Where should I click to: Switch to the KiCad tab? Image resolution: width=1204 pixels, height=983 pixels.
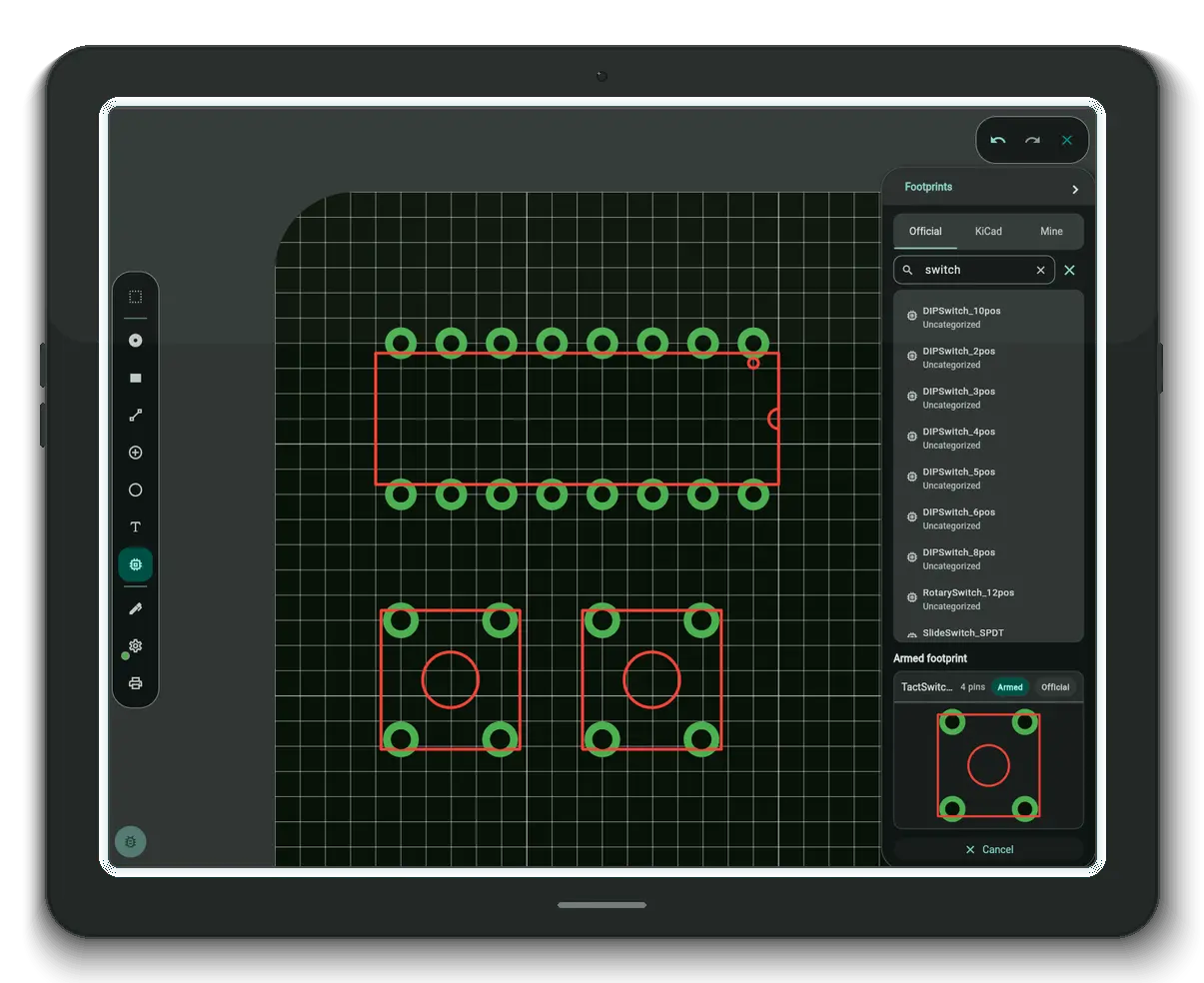tap(988, 231)
